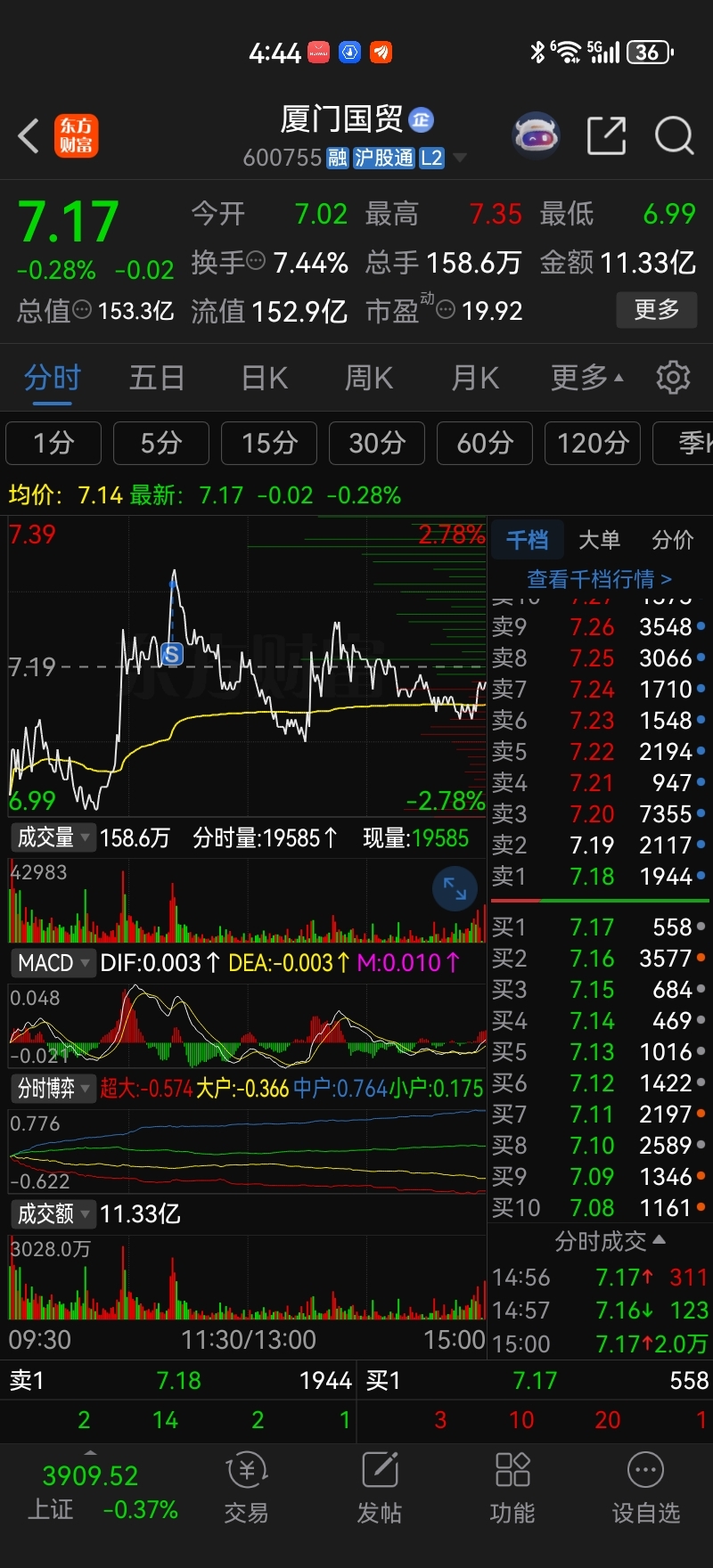713x1568 pixels.
Task: Open 查看千档行情 link
Action: 599,579
